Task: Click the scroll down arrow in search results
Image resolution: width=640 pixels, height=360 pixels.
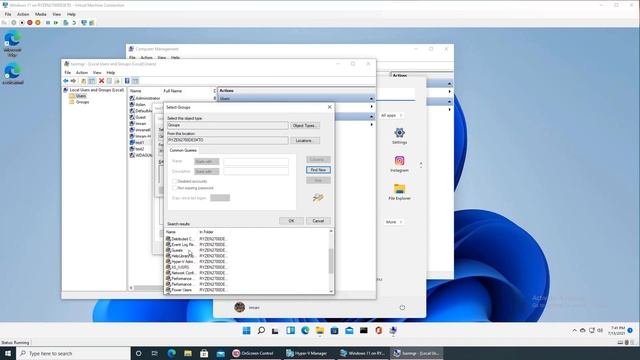Action: (331, 291)
